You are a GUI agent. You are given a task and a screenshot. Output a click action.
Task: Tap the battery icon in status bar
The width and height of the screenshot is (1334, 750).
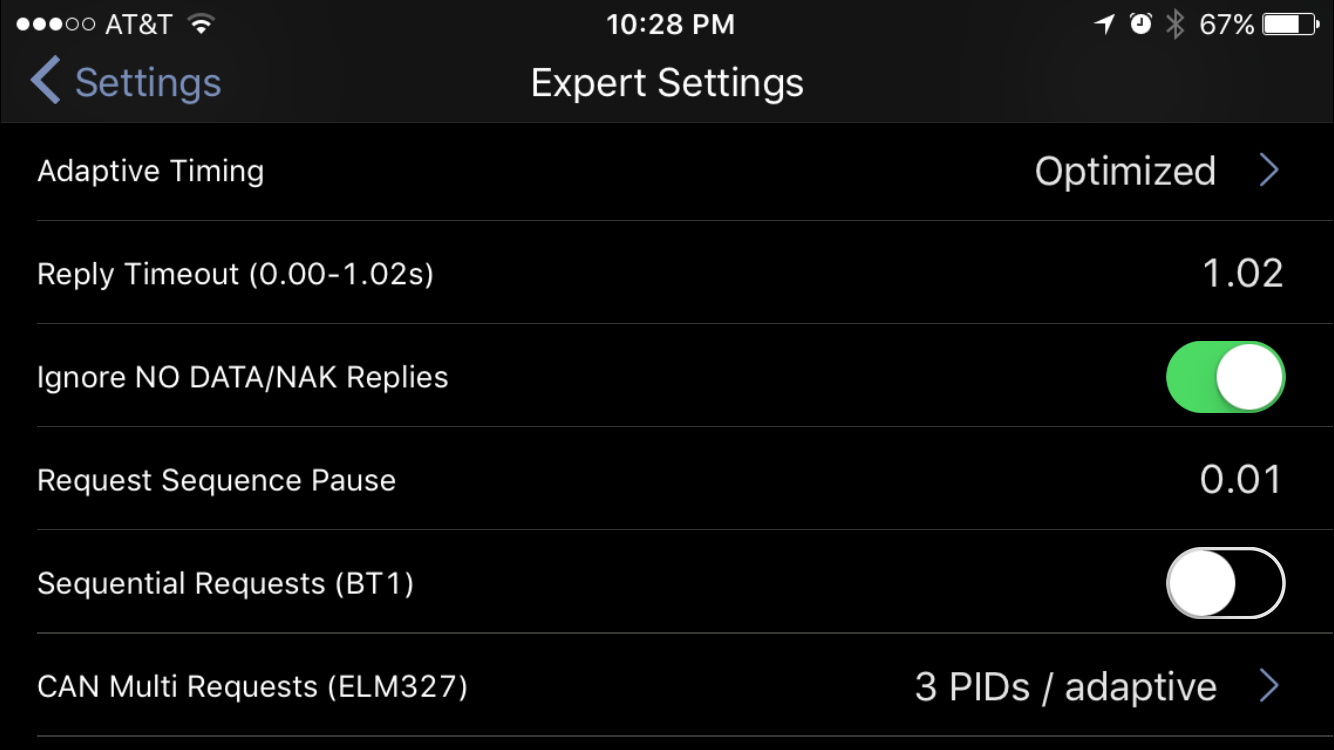coord(1292,25)
